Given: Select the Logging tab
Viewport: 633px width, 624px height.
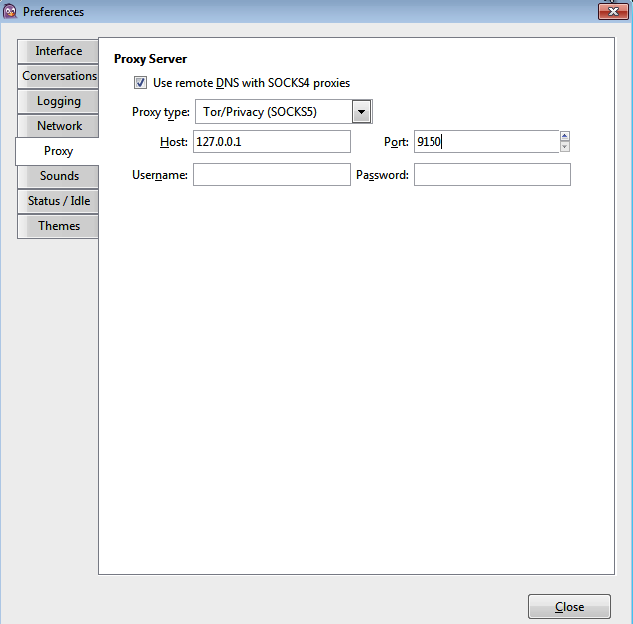Looking at the screenshot, I should tap(58, 101).
